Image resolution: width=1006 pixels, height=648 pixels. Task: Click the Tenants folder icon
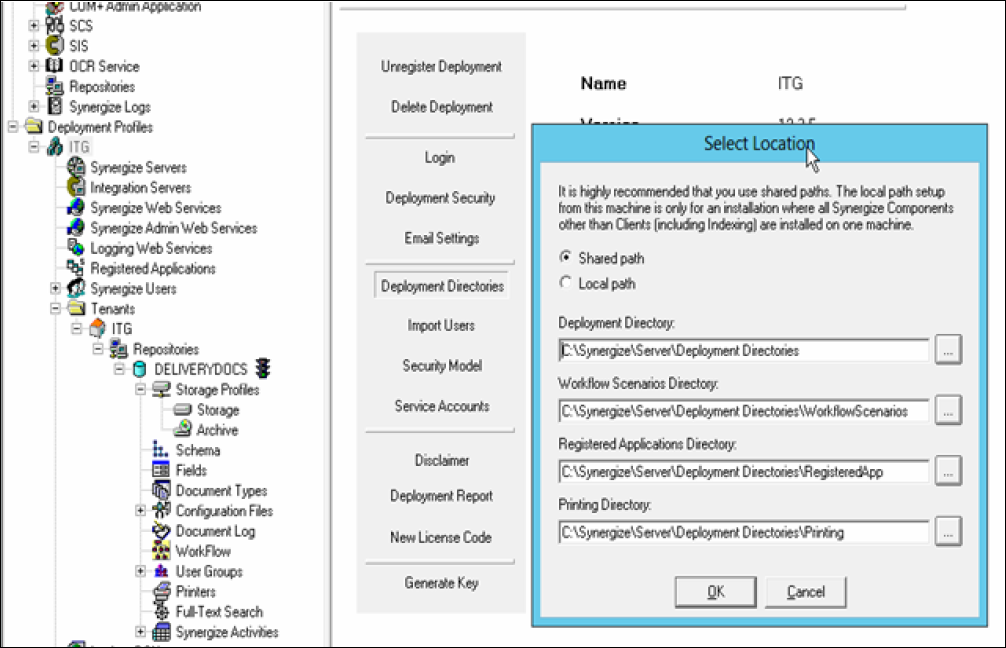click(x=76, y=308)
